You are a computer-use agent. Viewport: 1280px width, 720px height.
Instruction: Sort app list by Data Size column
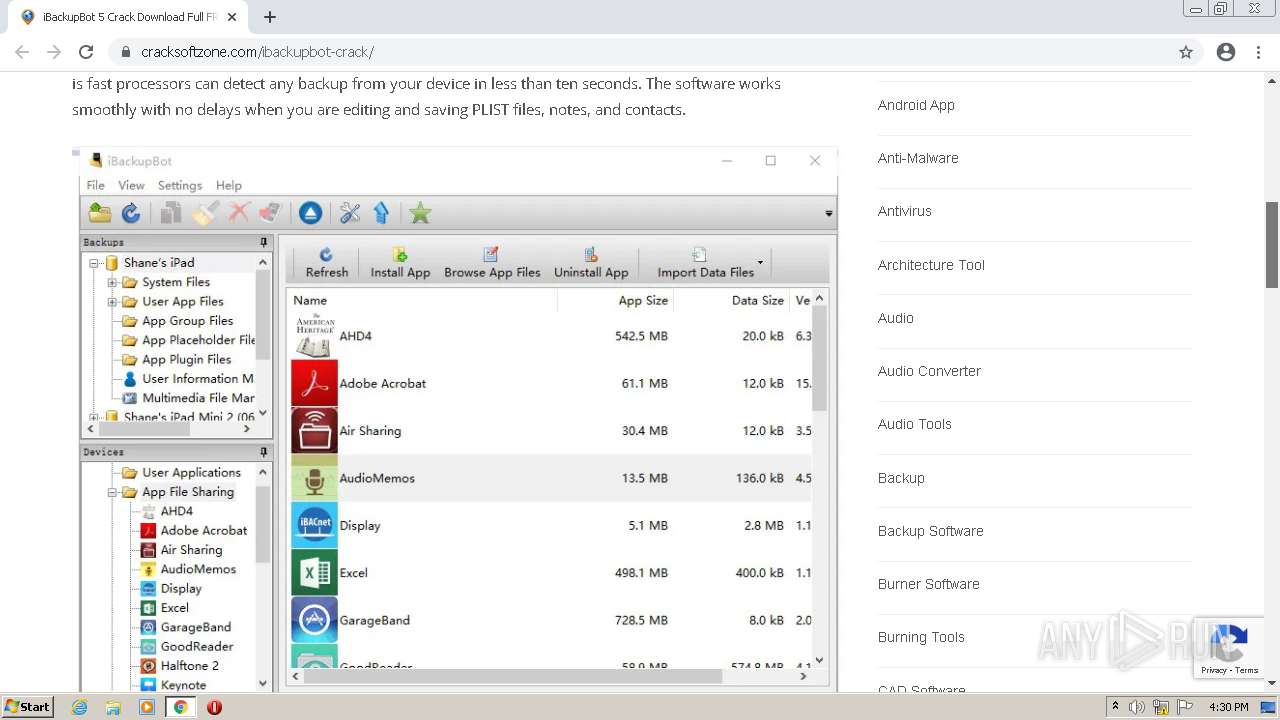[758, 300]
